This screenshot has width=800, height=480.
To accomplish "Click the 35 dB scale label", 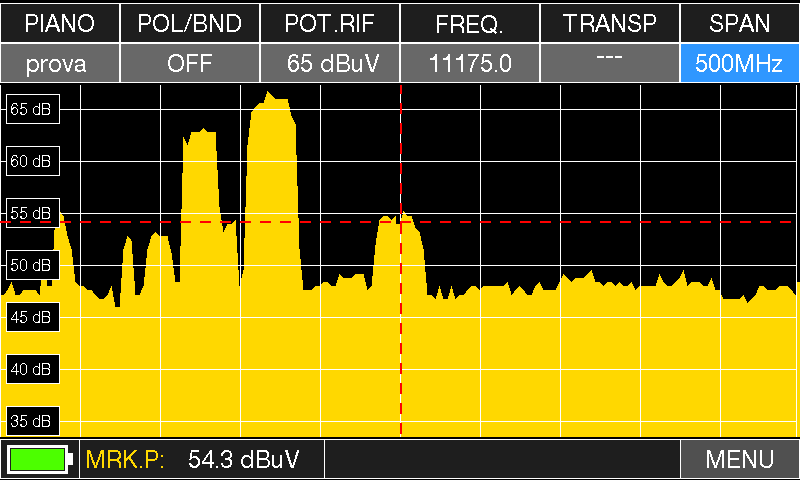I will [x=33, y=421].
